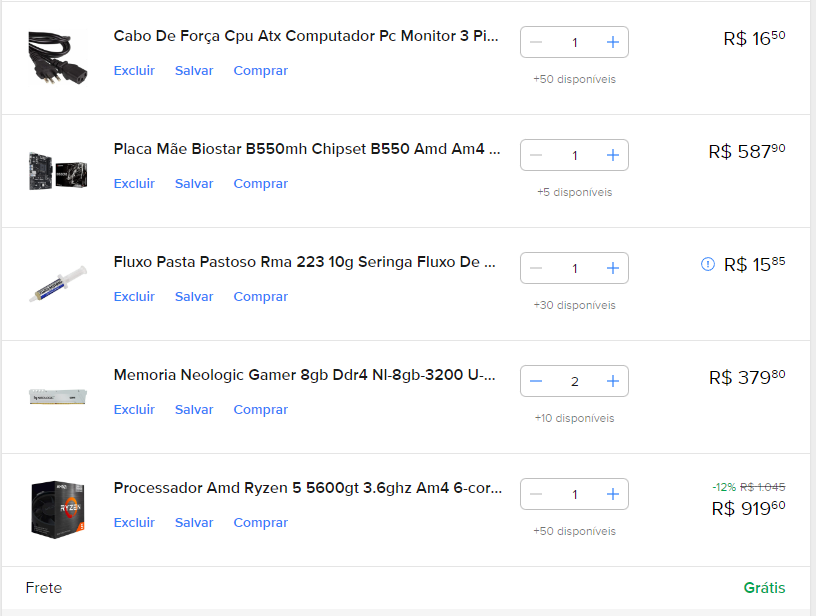Open Processador Amd Ryzen 5 5600gt title
This screenshot has height=616, width=816.
point(308,487)
